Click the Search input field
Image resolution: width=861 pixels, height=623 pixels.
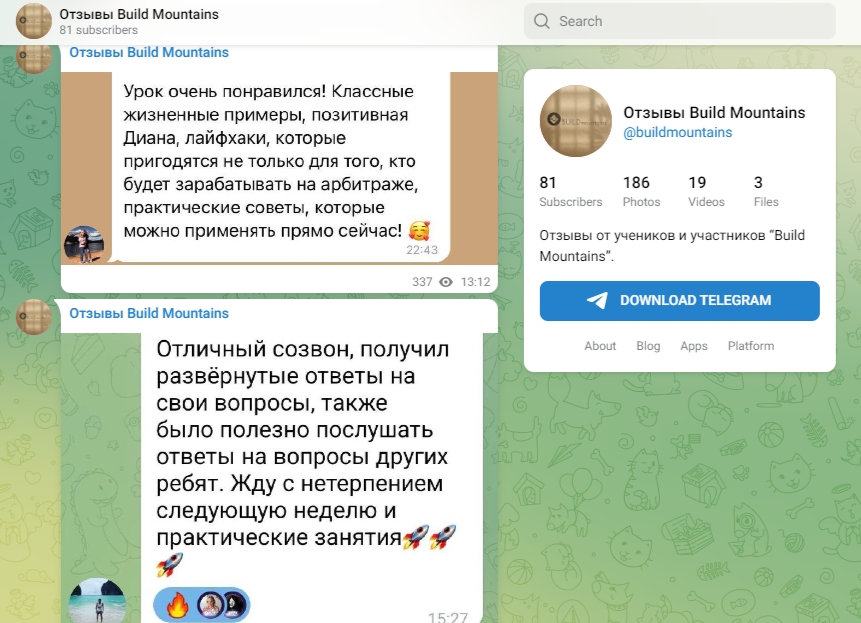tap(679, 21)
